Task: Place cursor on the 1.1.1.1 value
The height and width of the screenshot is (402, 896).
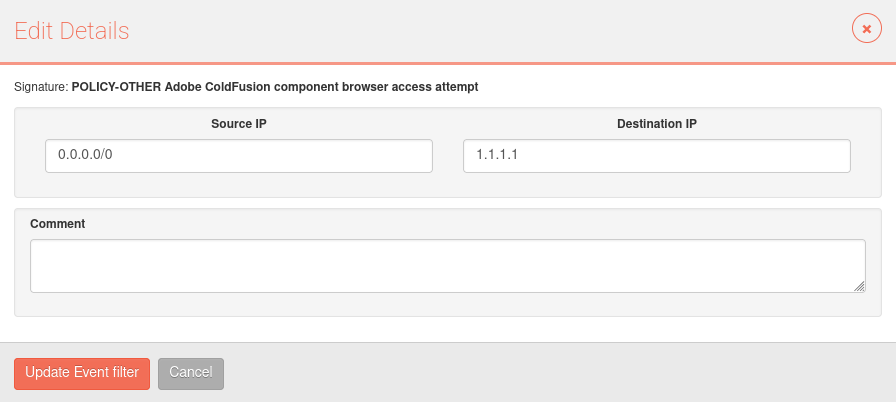Action: tap(497, 155)
